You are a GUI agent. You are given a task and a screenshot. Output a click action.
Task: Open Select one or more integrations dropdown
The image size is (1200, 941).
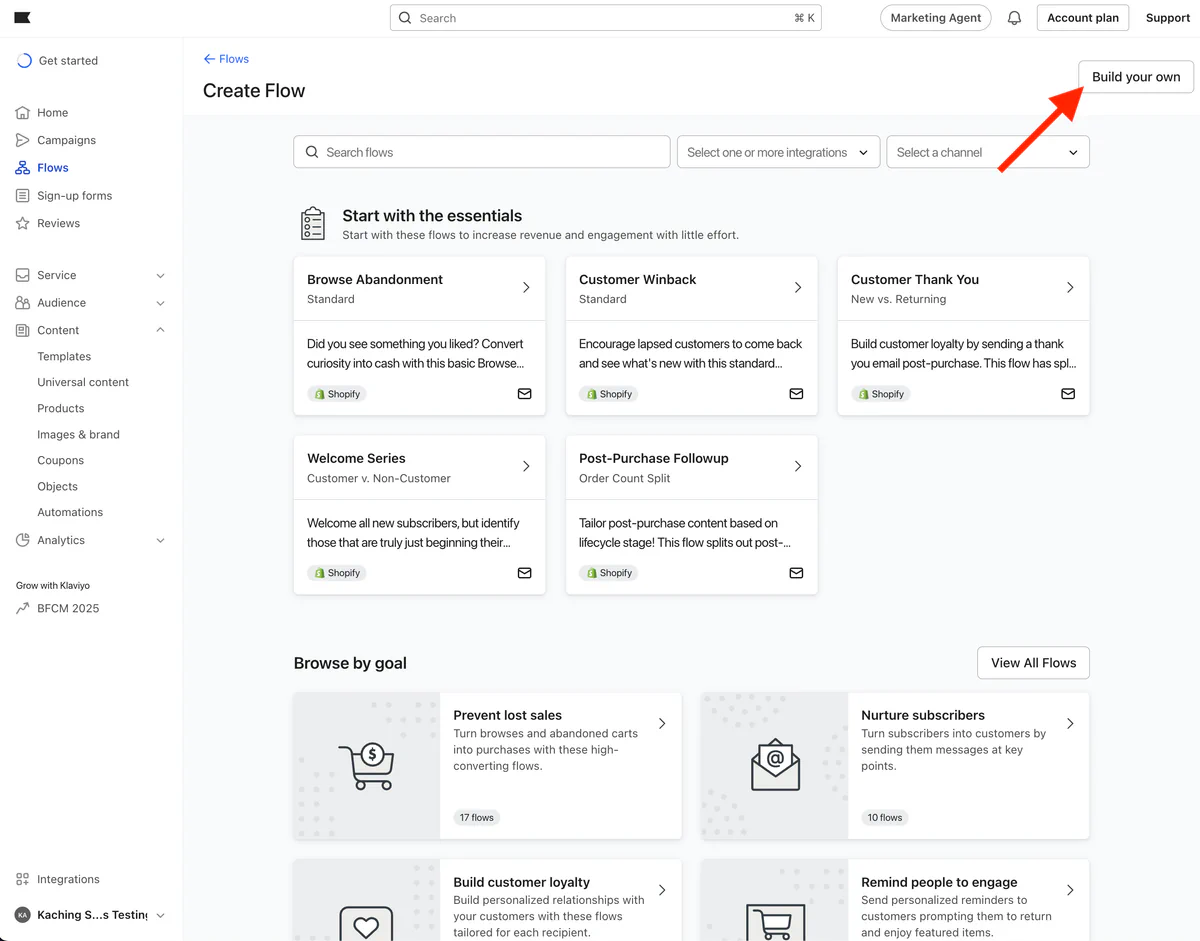779,152
